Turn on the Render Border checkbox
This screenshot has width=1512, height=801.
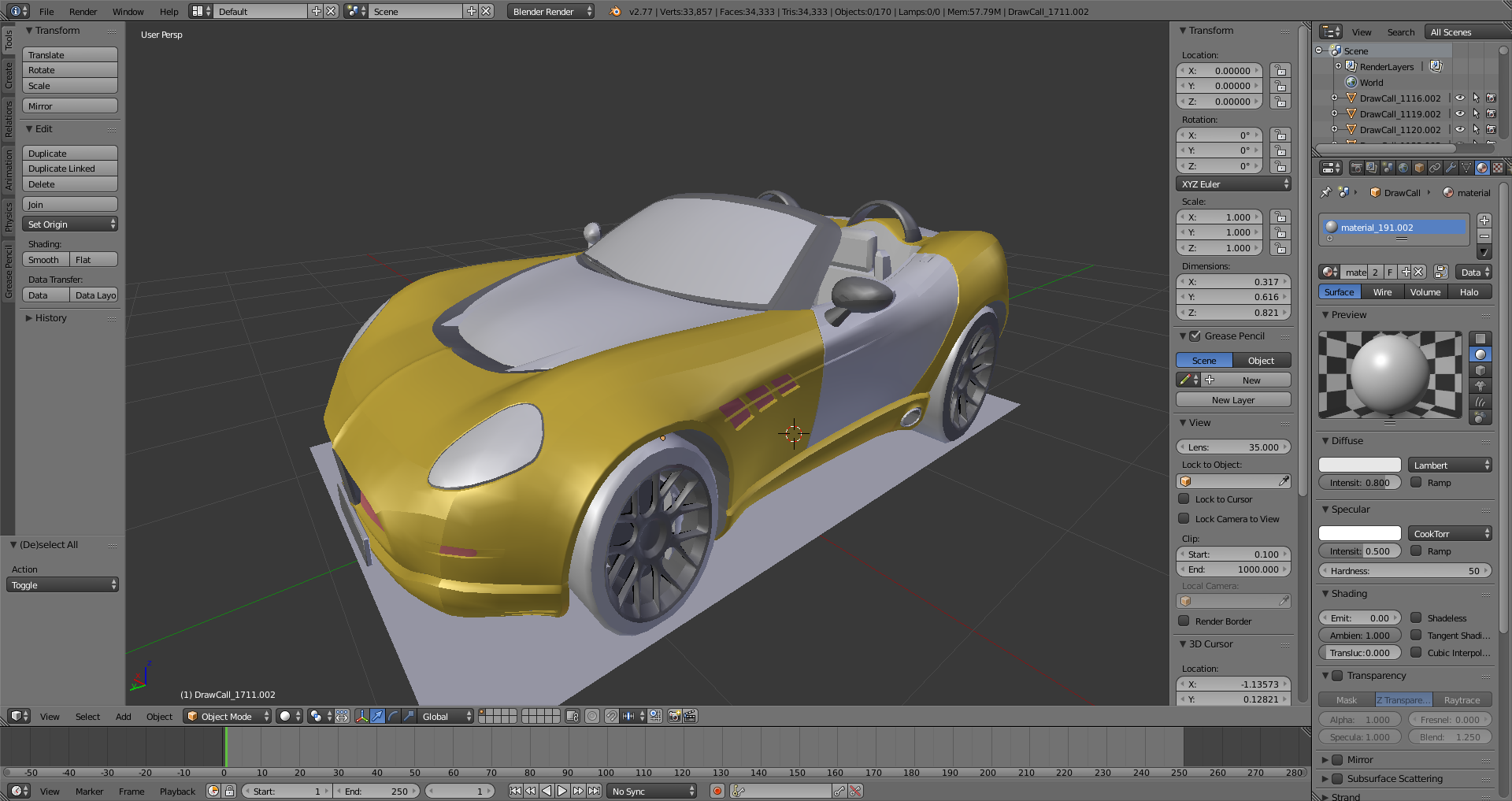coord(1184,621)
